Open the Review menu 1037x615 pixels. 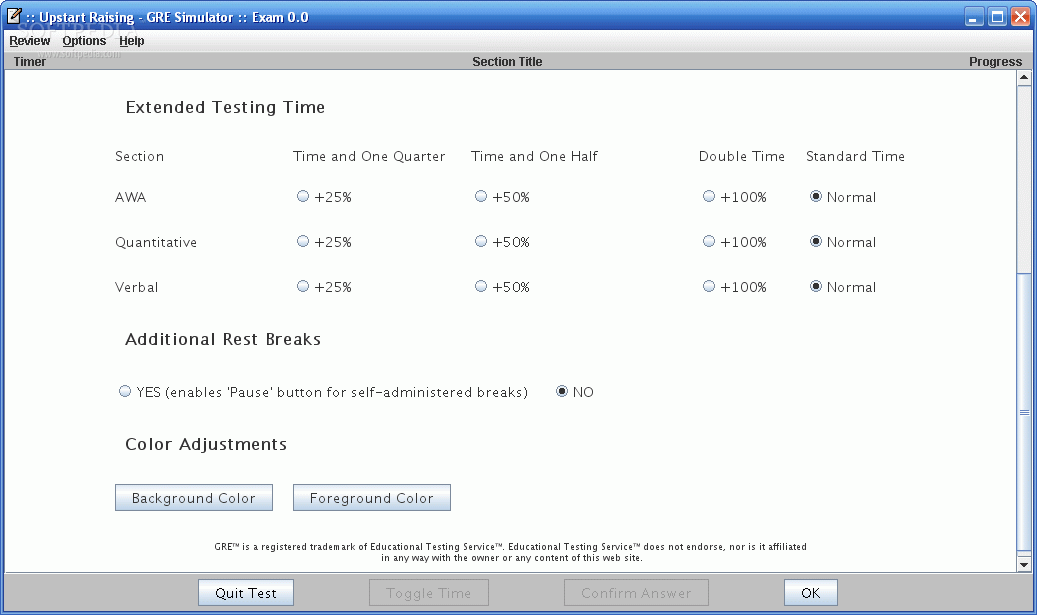point(30,41)
